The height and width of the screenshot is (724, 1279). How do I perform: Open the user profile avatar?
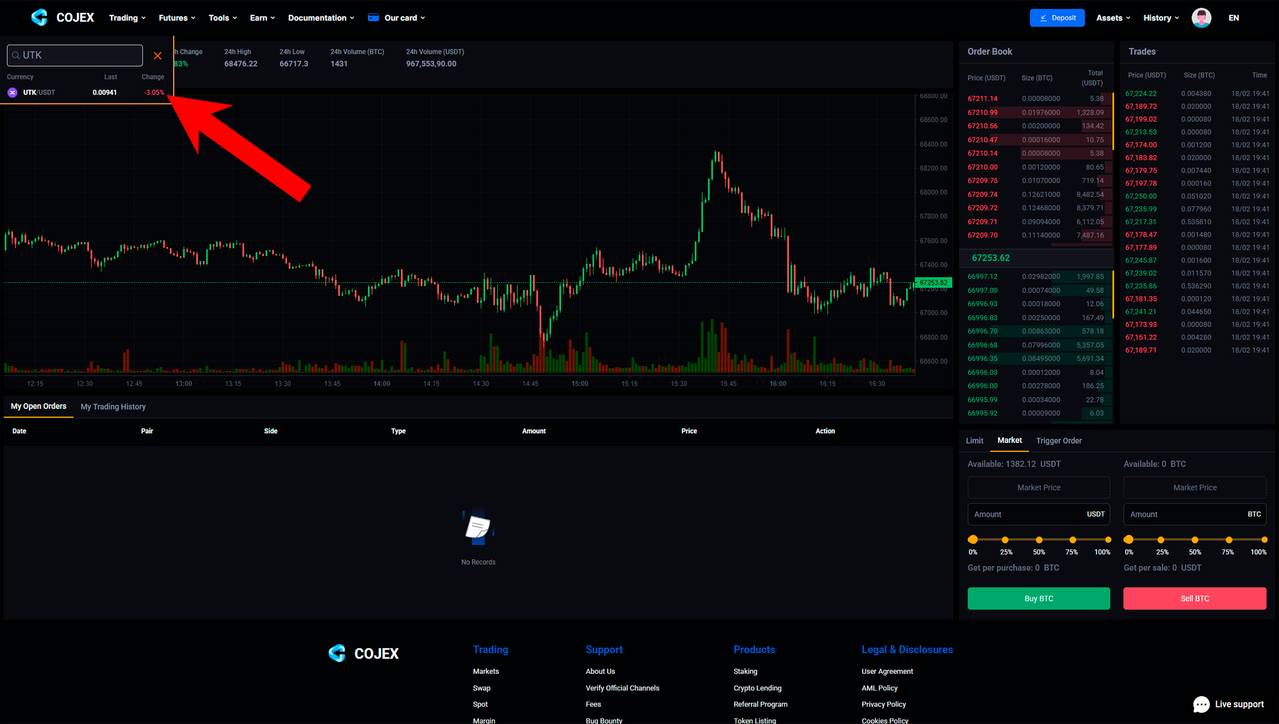[1202, 18]
